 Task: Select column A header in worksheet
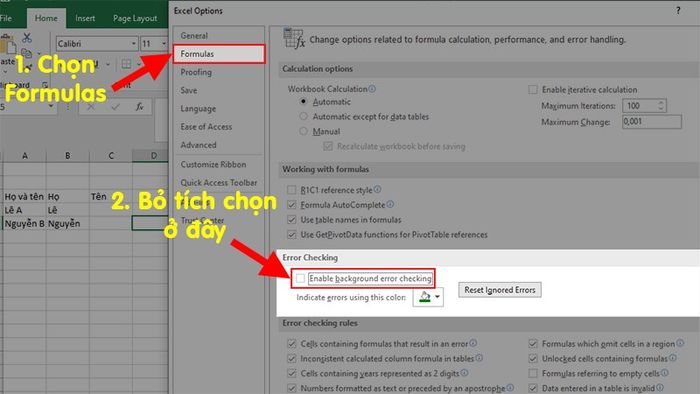click(25, 156)
